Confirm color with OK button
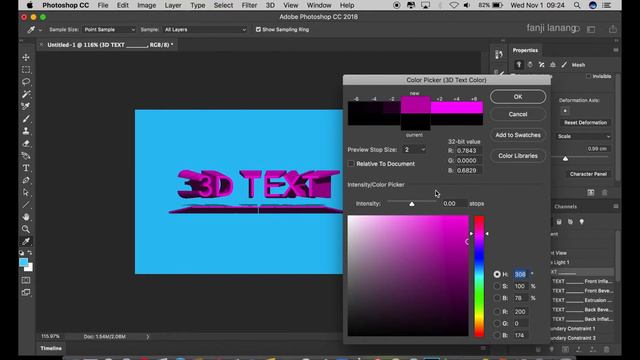The width and height of the screenshot is (640, 360). point(518,97)
